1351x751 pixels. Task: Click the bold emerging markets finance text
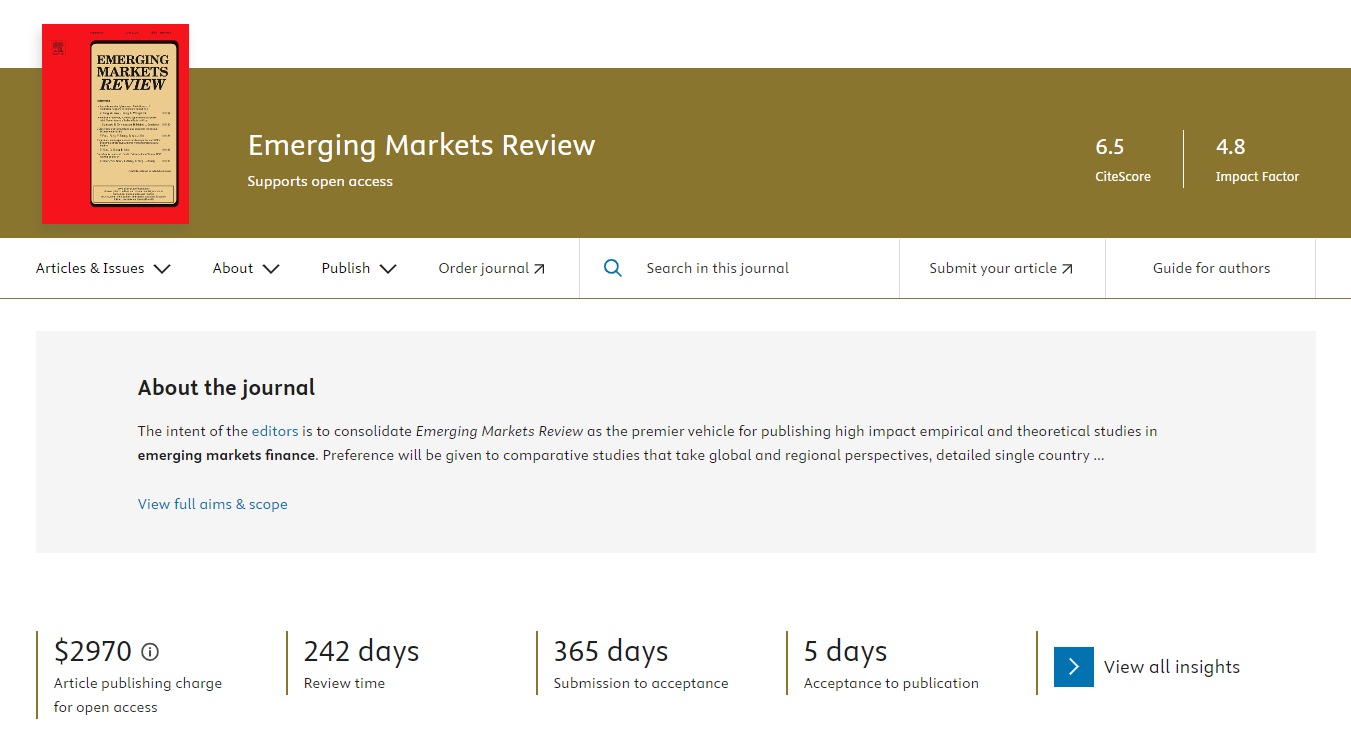point(227,455)
